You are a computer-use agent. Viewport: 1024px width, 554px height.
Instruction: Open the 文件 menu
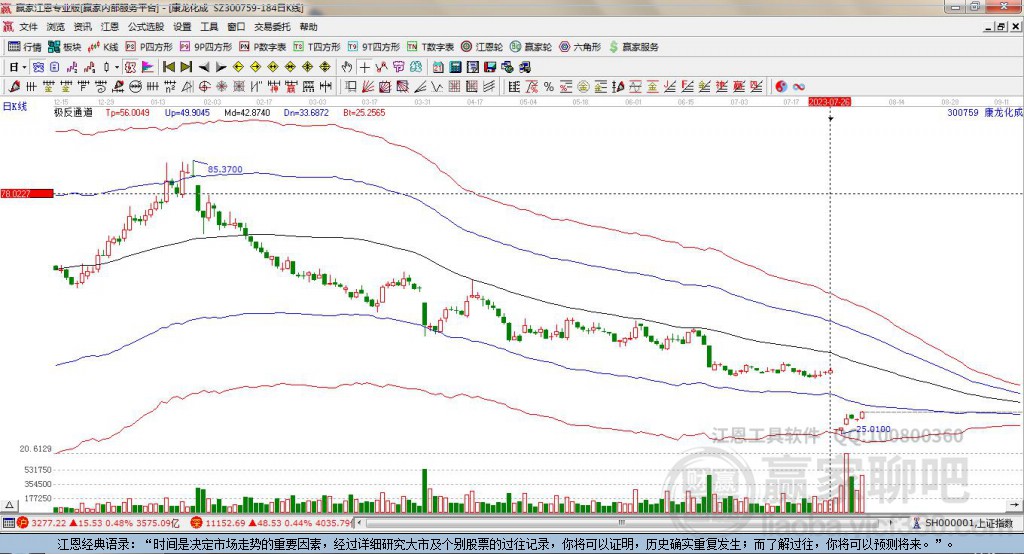[28, 27]
